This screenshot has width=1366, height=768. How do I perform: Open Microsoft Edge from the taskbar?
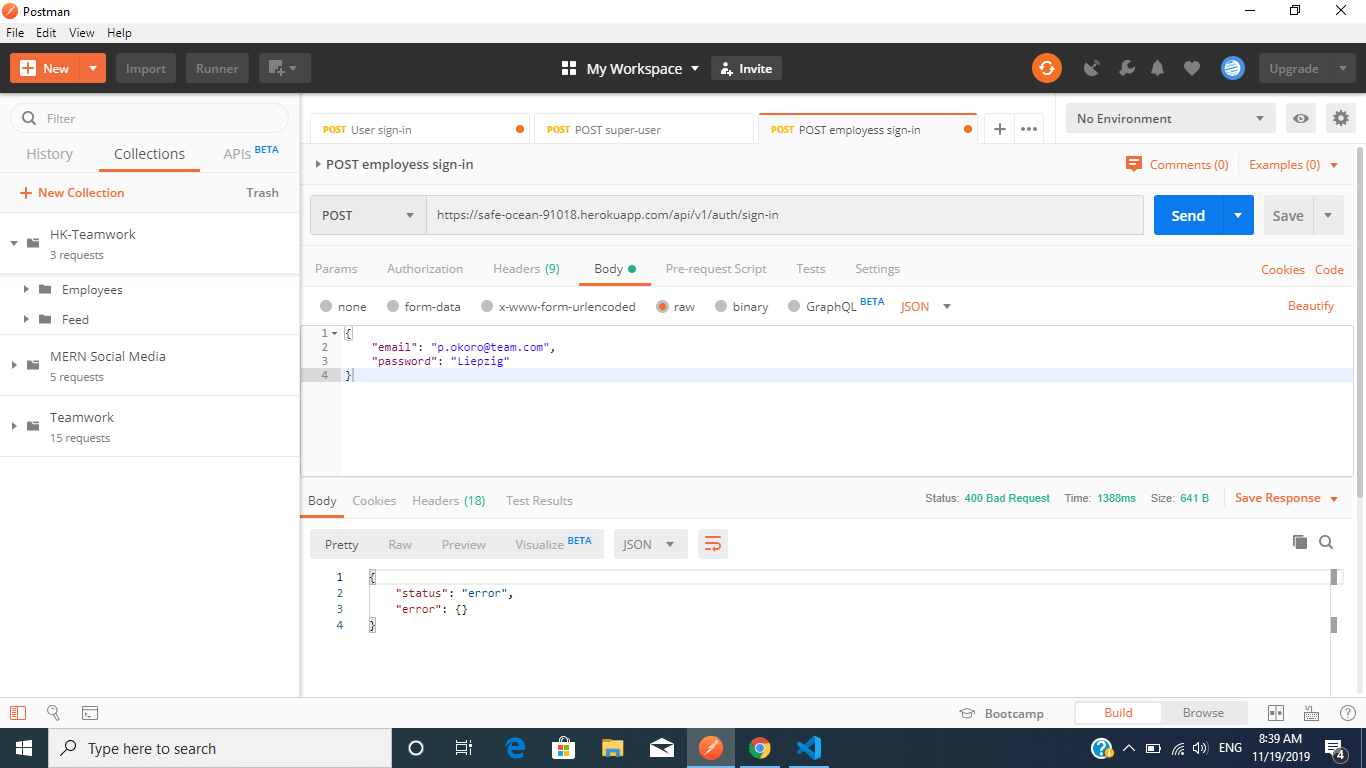click(x=516, y=748)
